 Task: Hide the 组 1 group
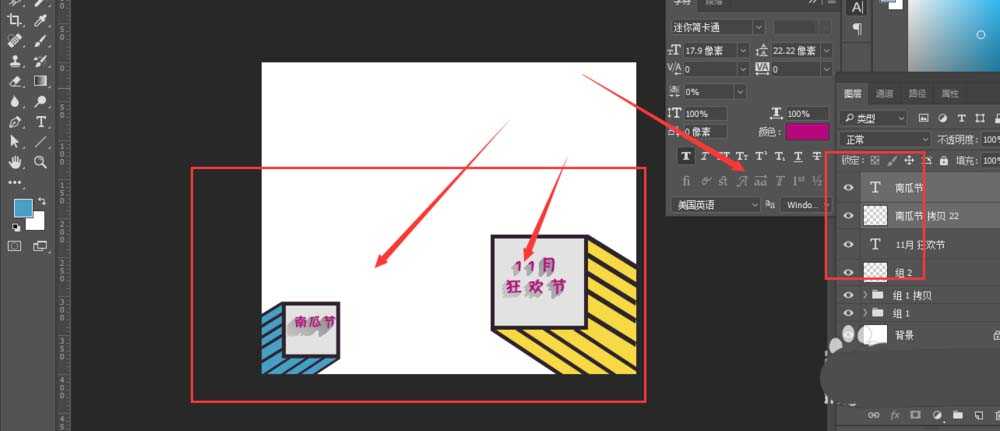[848, 313]
